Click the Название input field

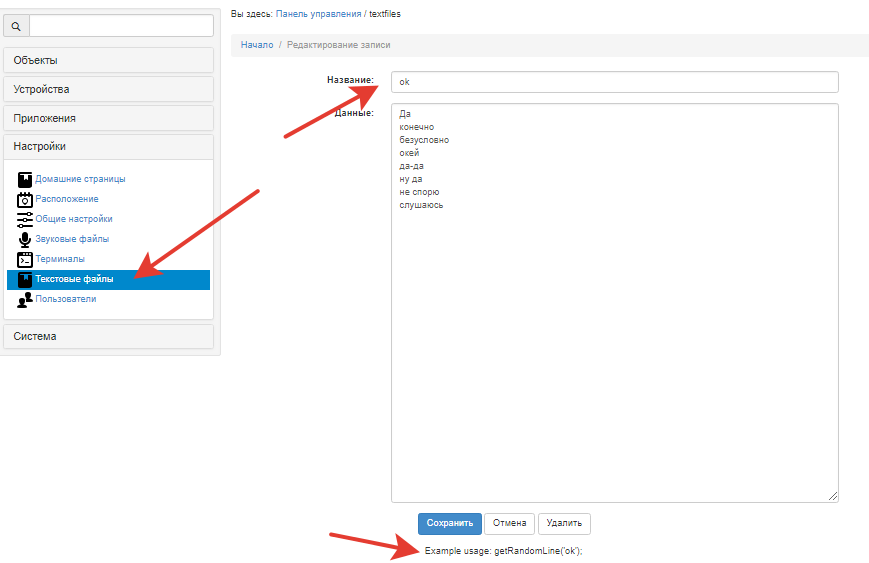click(x=615, y=82)
